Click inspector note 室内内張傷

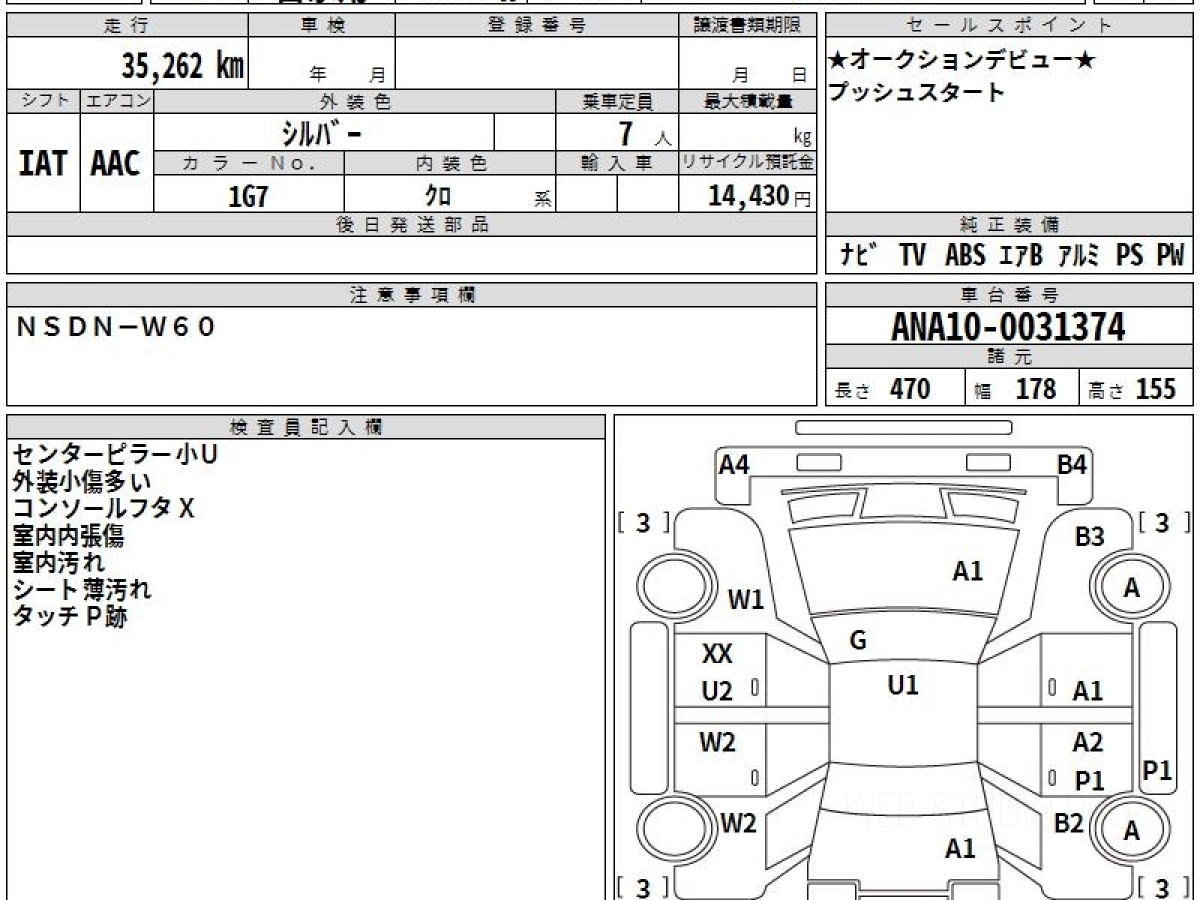coord(68,535)
